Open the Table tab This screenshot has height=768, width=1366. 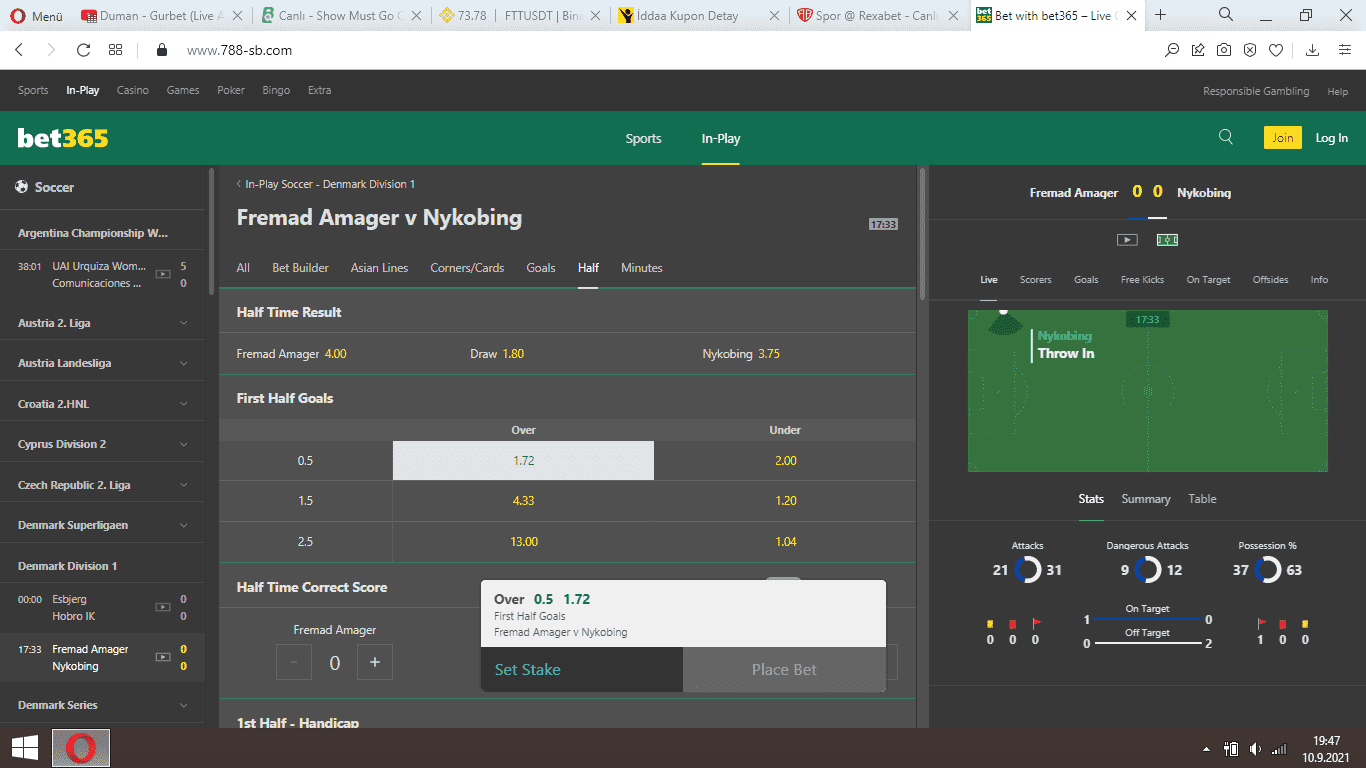[x=1202, y=499]
